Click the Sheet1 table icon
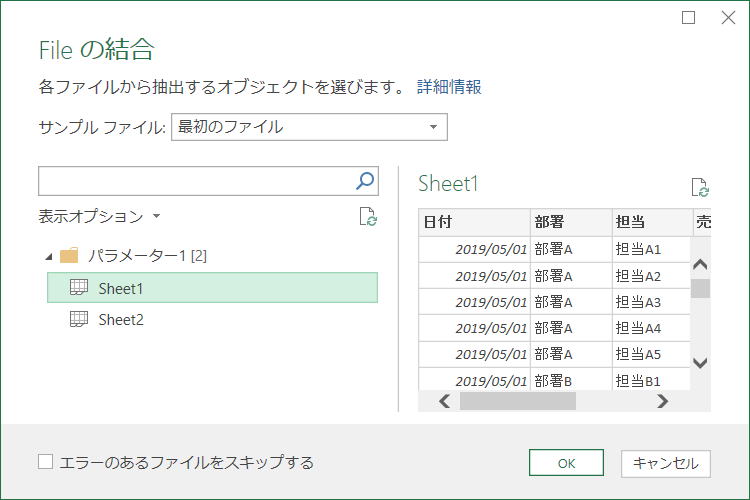750x500 pixels. [x=79, y=287]
